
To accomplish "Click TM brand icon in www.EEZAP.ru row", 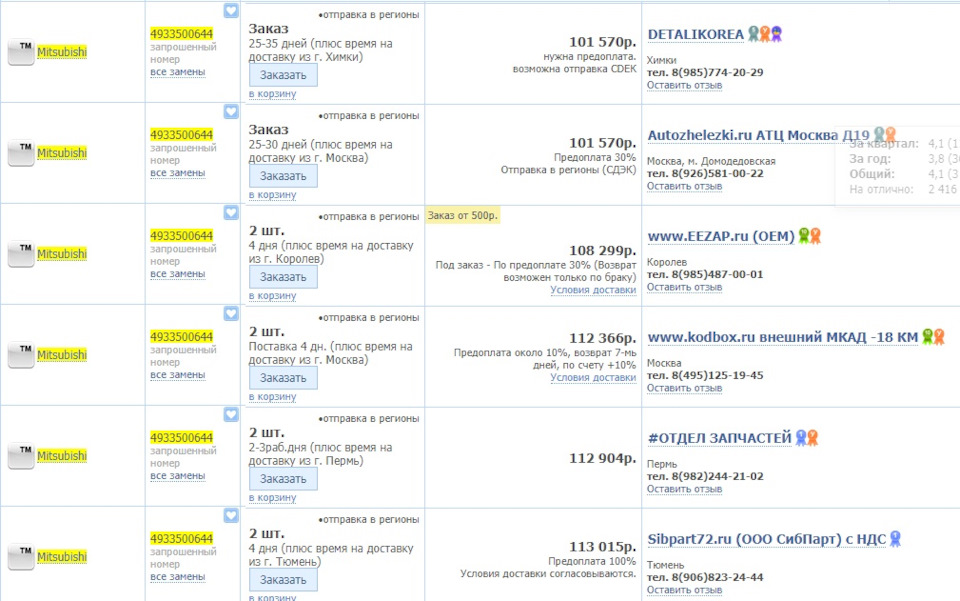I will pyautogui.click(x=21, y=254).
